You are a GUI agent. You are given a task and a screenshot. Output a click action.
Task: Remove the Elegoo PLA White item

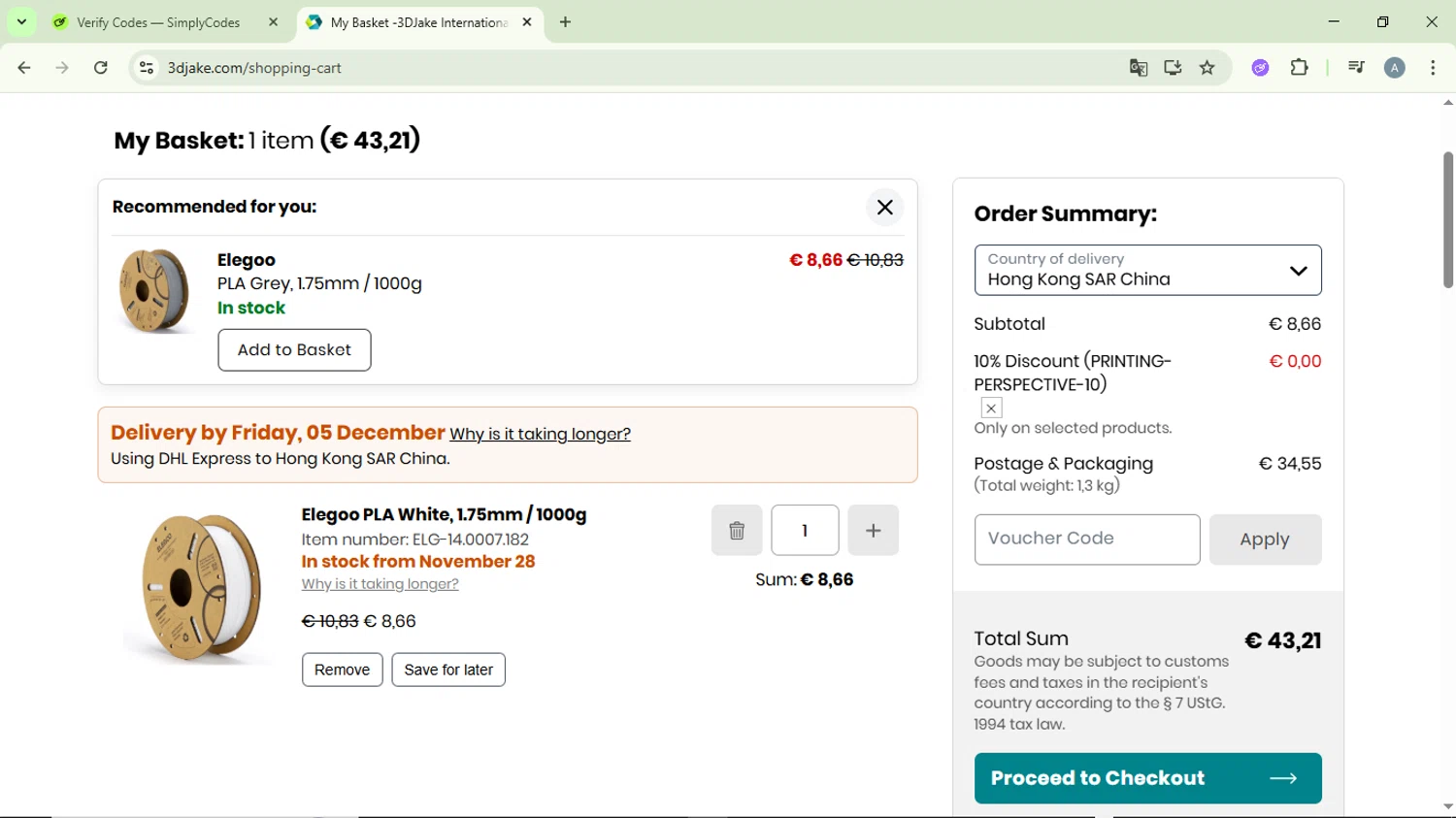pyautogui.click(x=343, y=670)
